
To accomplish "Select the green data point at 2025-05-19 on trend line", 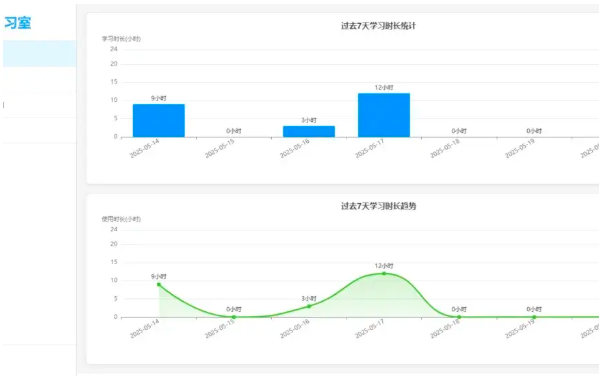I will coord(534,317).
